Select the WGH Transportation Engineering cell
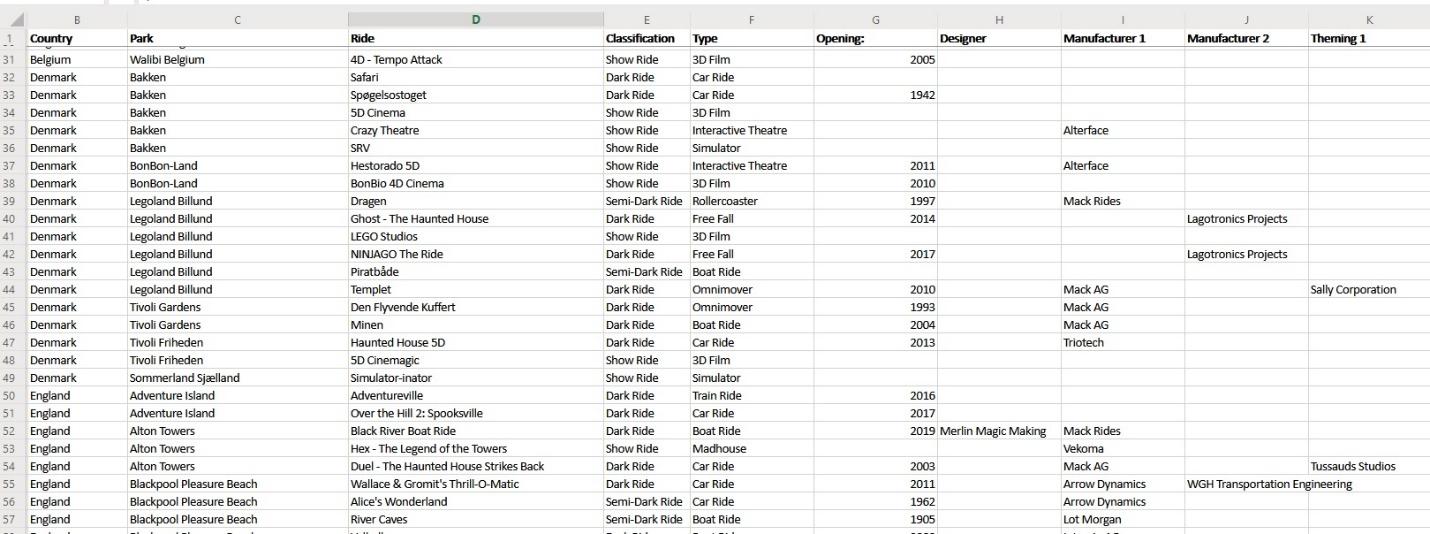 point(1246,484)
